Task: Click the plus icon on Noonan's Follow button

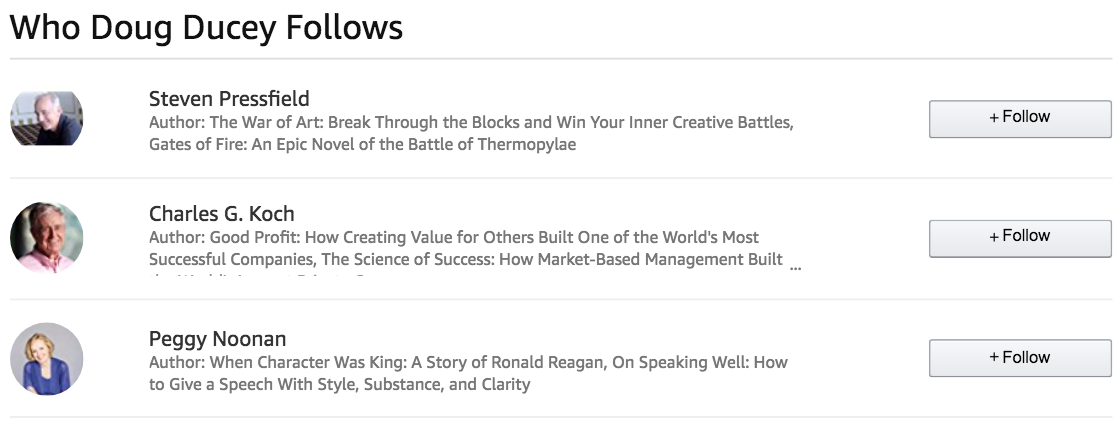Action: [x=994, y=358]
